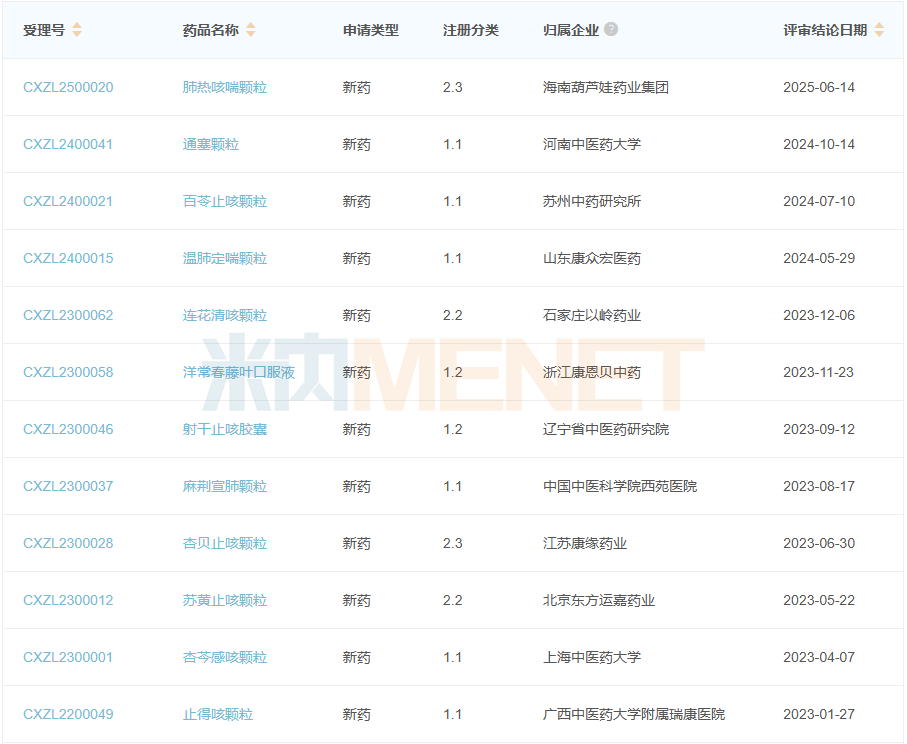
Task: Open drug link 麻荆宣肺颗粒
Action: click(x=225, y=486)
